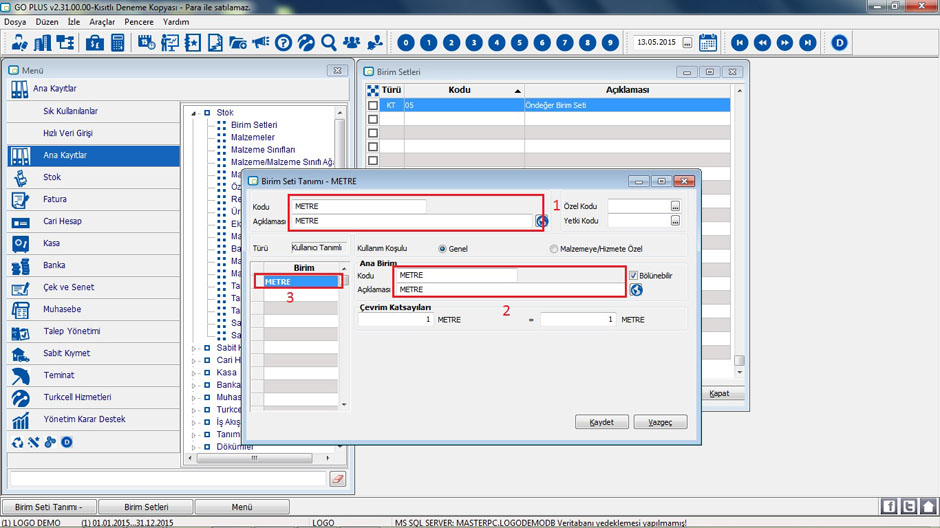Viewport: 940px width, 528px height.
Task: Check the box on the KT 05 row
Action: click(x=373, y=105)
